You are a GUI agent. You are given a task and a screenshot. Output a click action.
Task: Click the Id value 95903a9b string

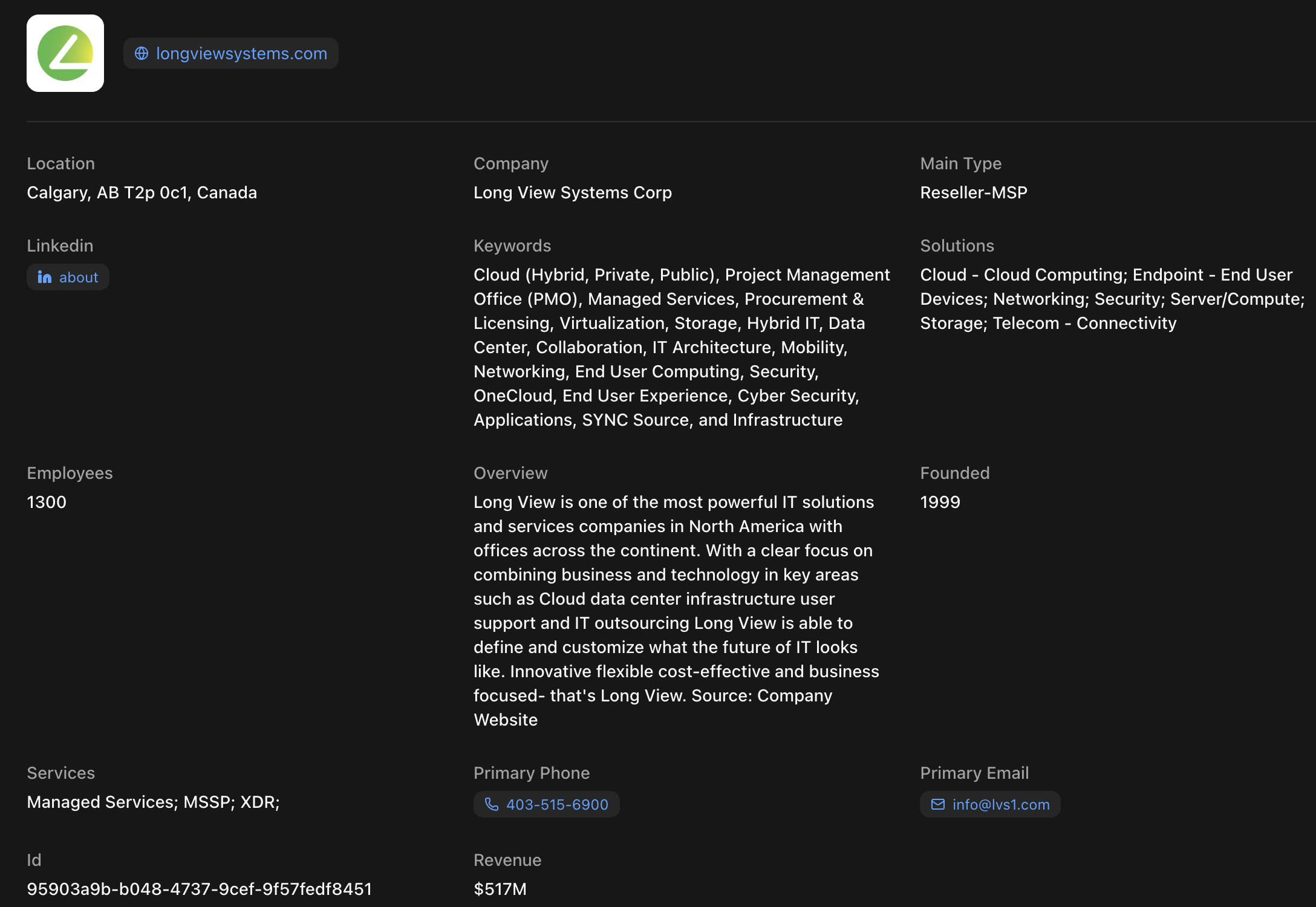click(200, 889)
